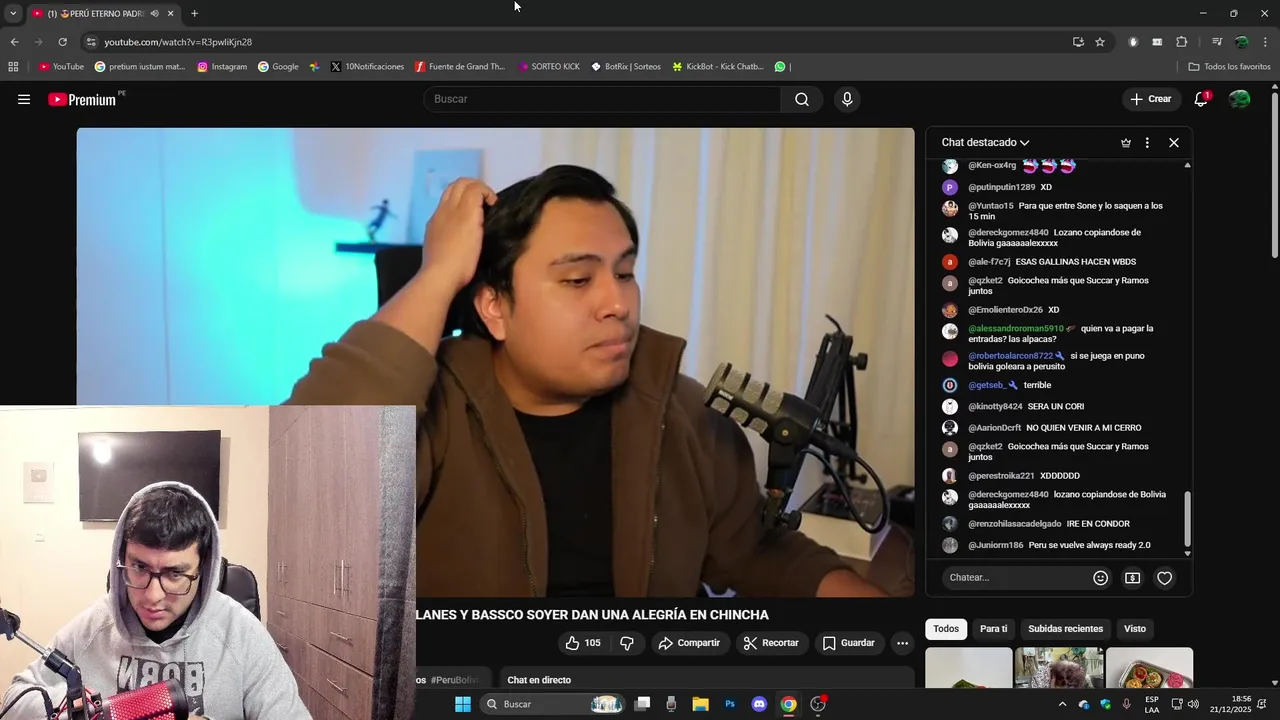Open chat participants crown icon

[x=1126, y=143]
